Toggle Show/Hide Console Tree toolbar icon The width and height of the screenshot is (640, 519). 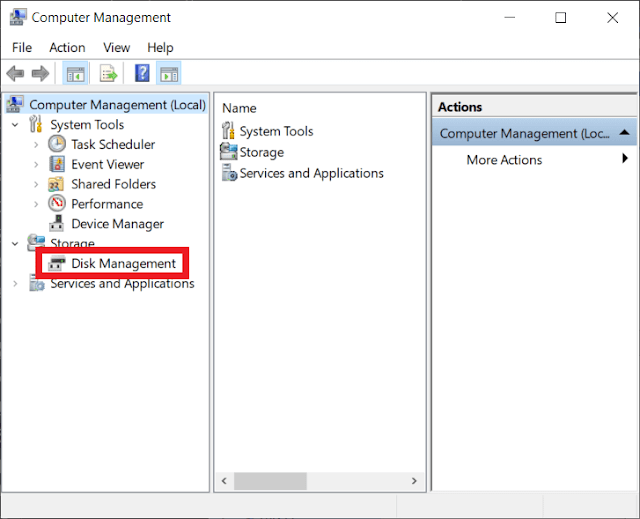point(76,74)
